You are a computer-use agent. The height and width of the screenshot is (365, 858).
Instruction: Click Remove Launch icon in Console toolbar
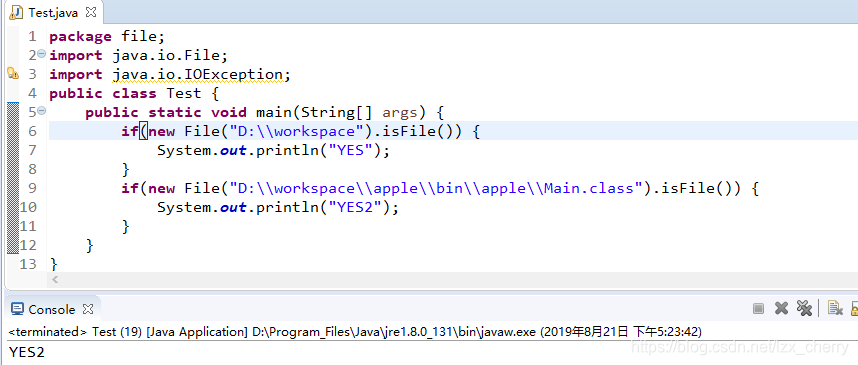pyautogui.click(x=781, y=309)
